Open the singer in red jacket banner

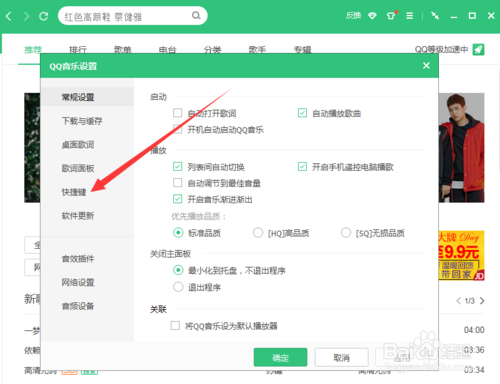462,148
